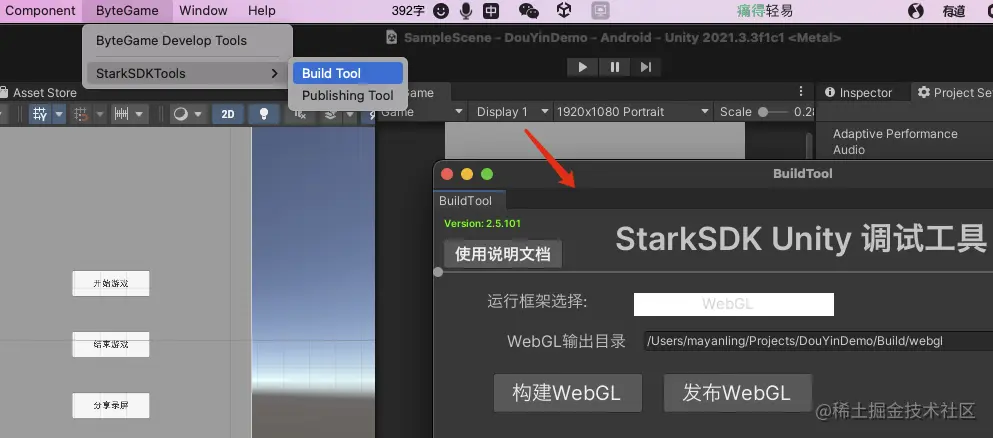This screenshot has height=438, width=993.
Task: Toggle 2D view mode in Scene
Action: click(227, 114)
